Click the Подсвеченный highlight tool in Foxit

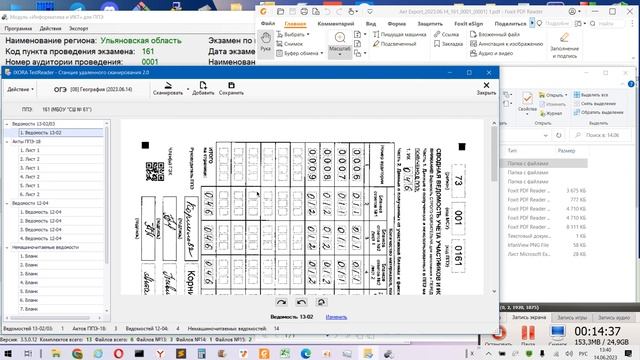click(394, 44)
